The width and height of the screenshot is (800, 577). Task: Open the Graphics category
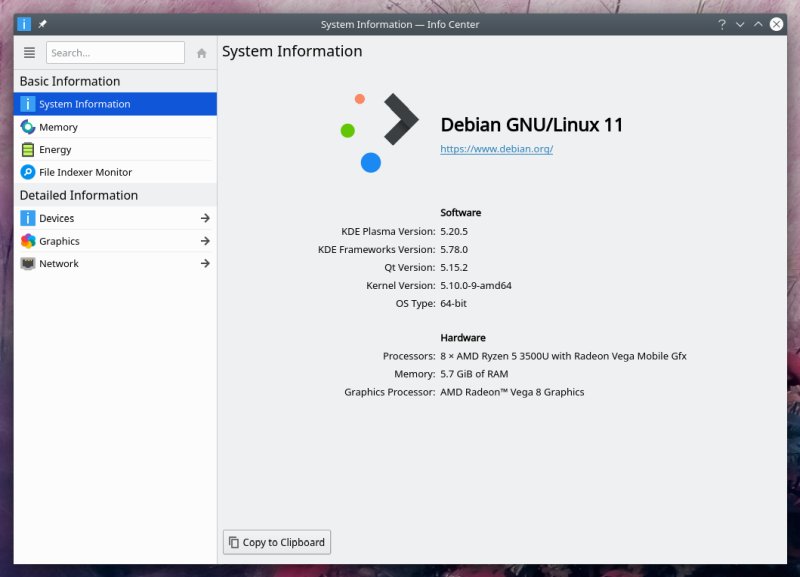115,241
